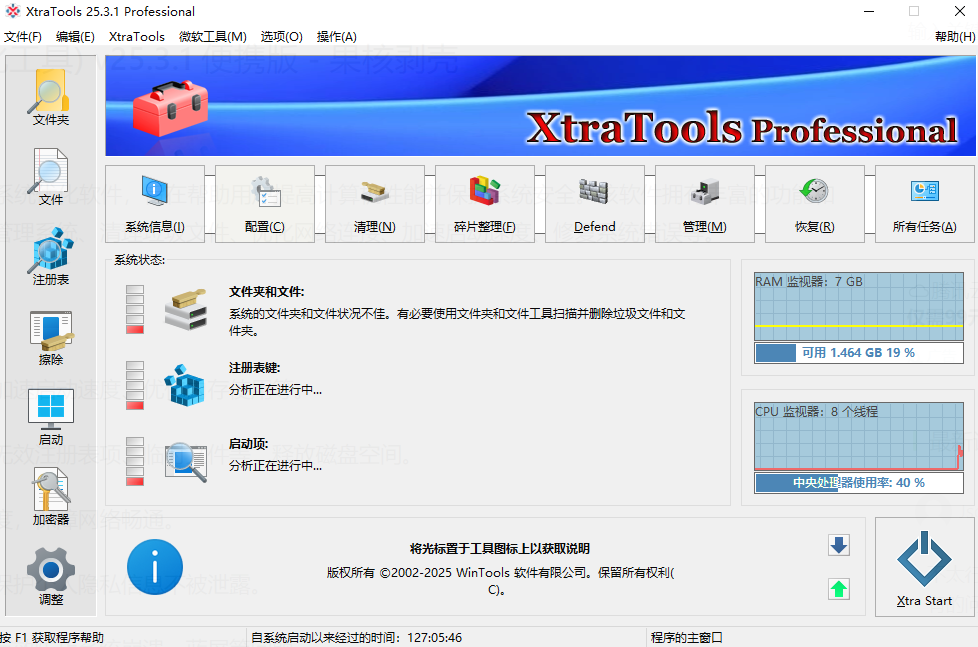
Task: Open the 调整 tweak tool at bottom left
Action: coord(49,572)
